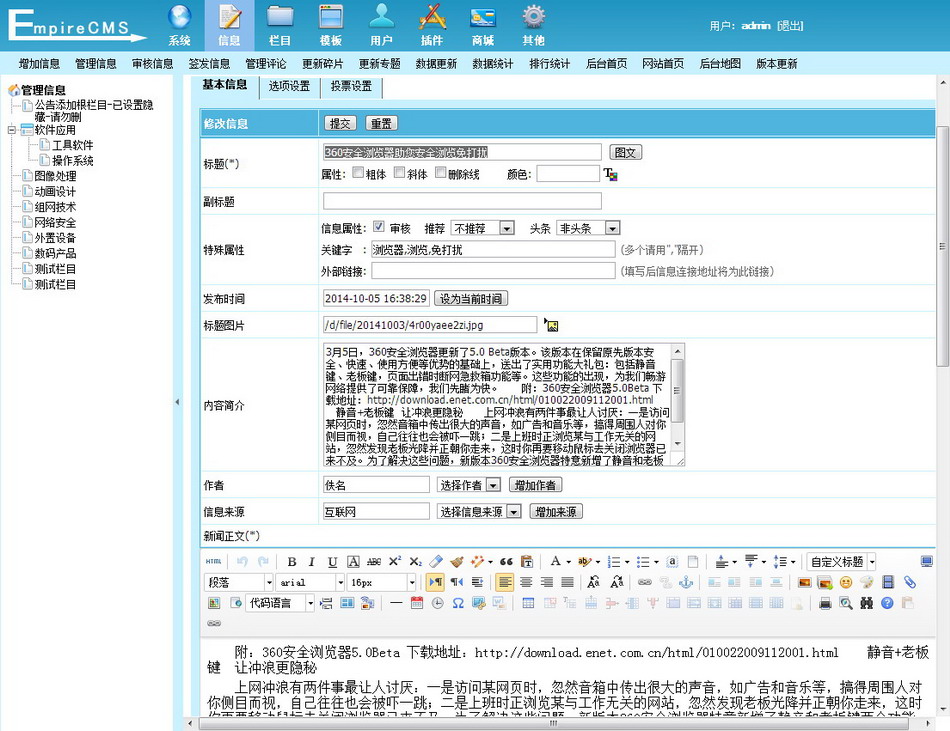
Task: Open 数据统计 menu item
Action: (x=493, y=64)
